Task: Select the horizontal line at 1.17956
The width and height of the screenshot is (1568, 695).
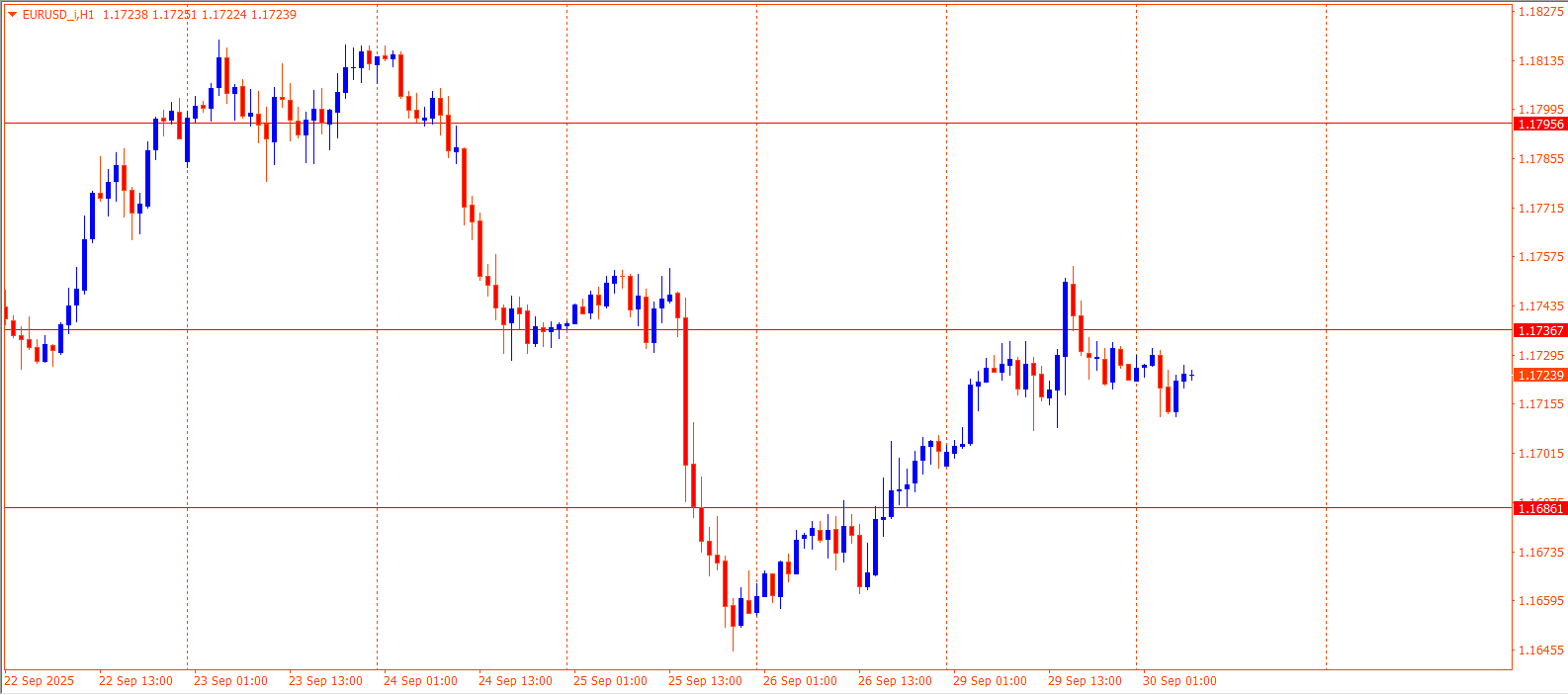Action: (x=692, y=124)
